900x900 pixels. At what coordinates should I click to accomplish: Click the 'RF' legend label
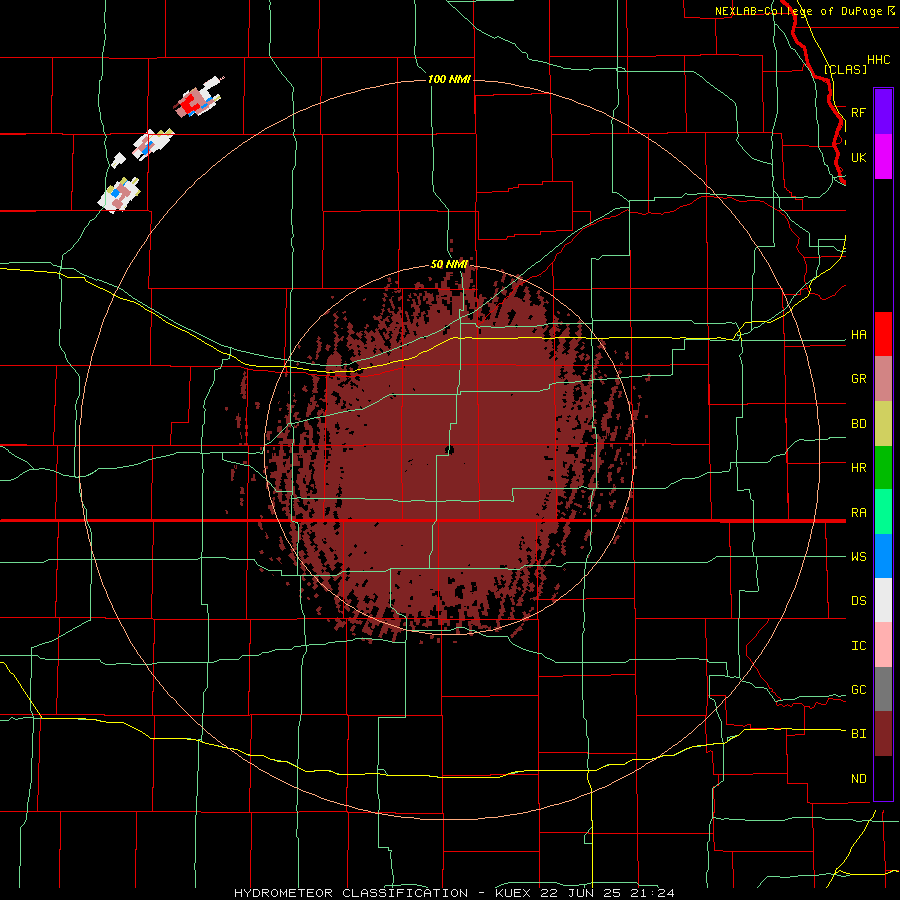858,112
